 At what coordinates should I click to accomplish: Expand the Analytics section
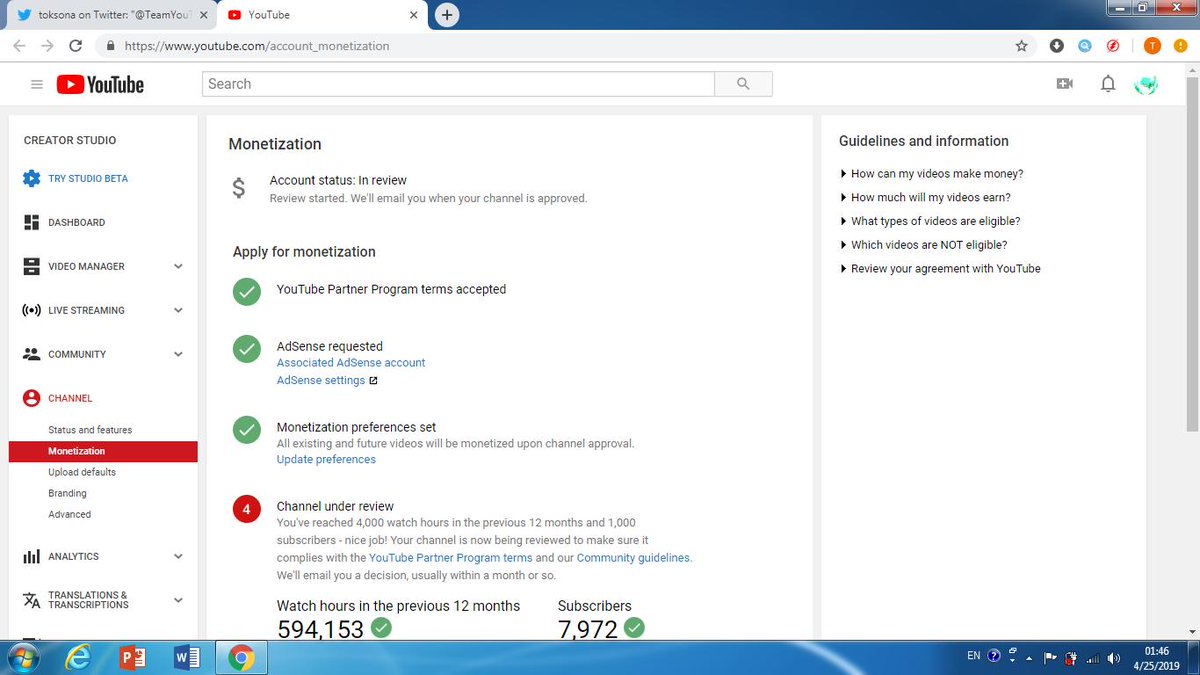coord(178,557)
